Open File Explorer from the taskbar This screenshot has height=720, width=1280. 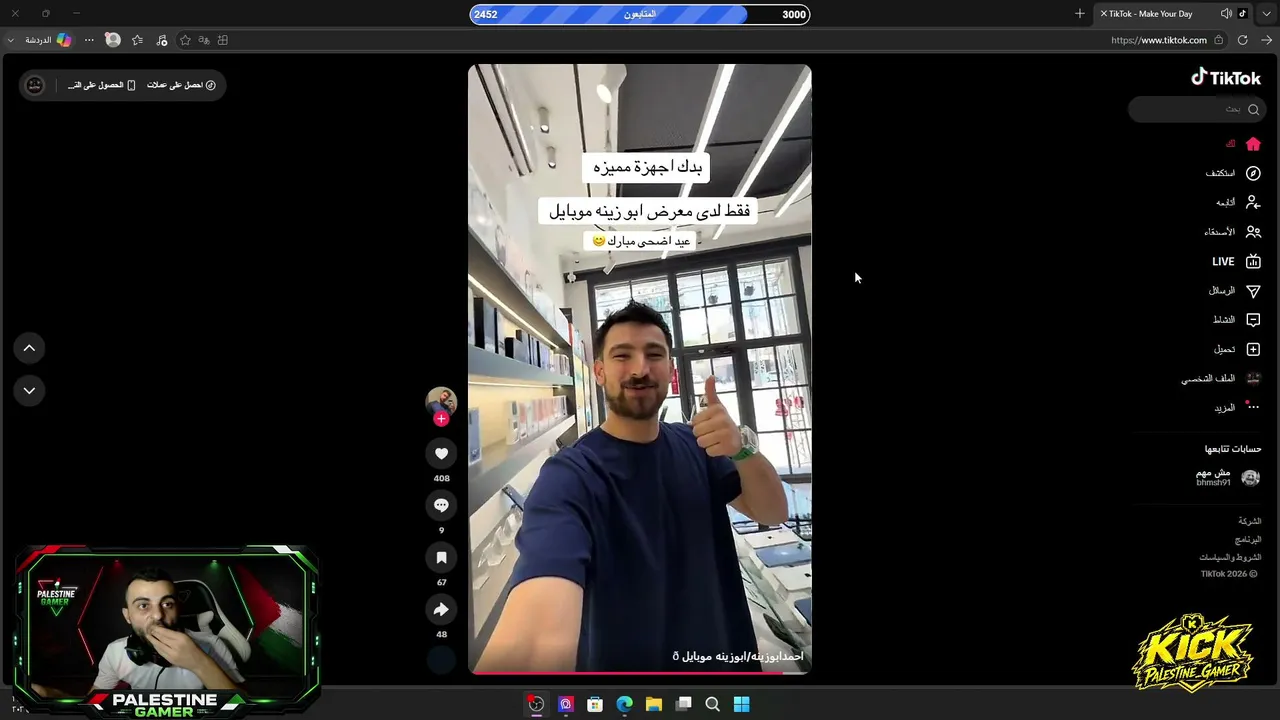click(x=654, y=704)
